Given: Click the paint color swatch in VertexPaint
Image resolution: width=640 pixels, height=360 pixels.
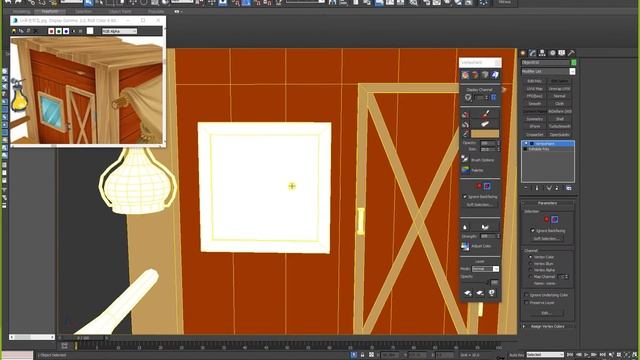Looking at the screenshot, I should click(x=485, y=133).
